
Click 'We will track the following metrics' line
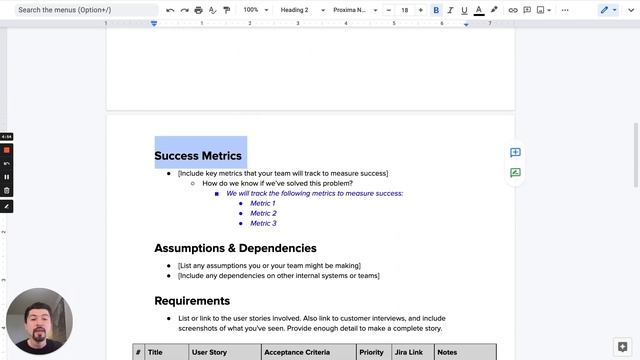tap(315, 193)
